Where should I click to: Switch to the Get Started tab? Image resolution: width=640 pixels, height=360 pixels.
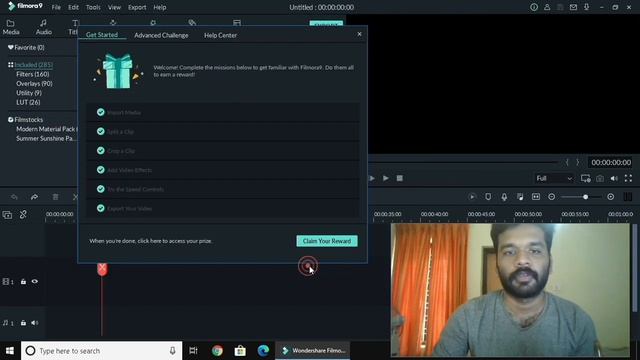tap(102, 35)
